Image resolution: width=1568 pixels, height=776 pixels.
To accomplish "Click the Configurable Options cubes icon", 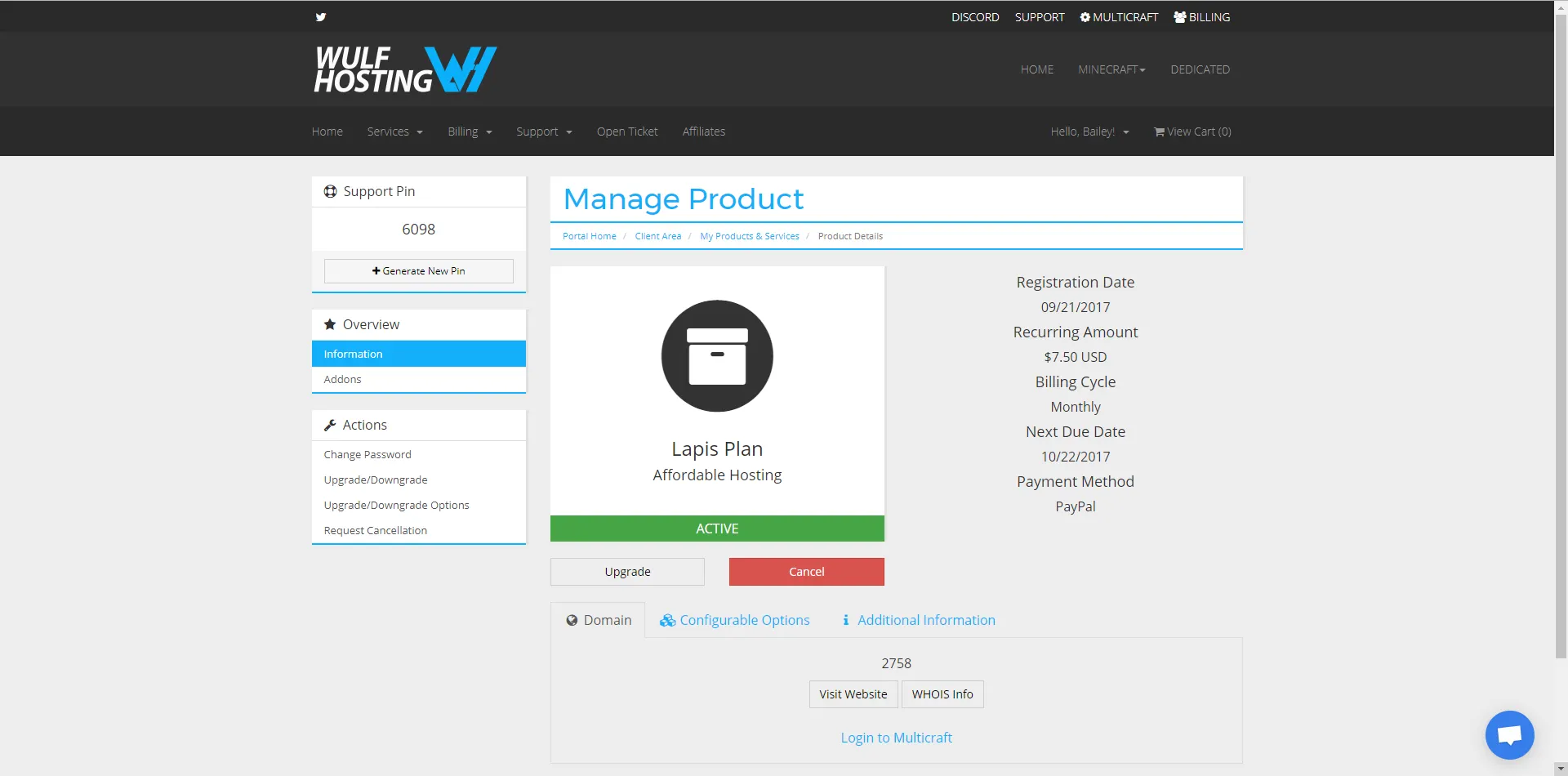I will [x=667, y=620].
